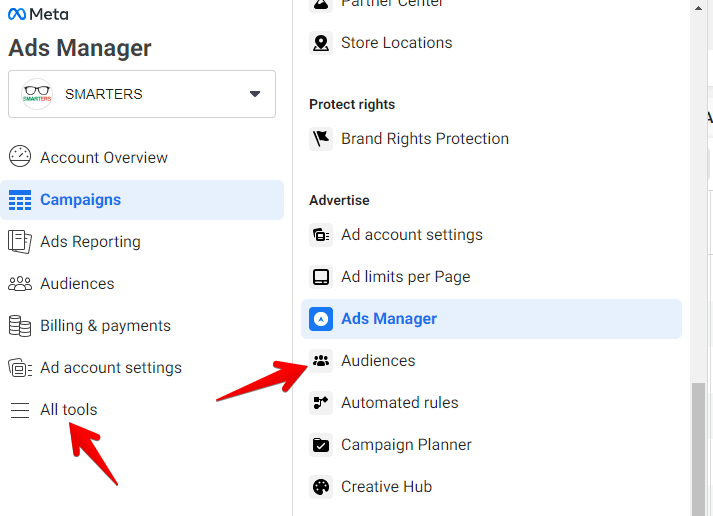Viewport: 713px width, 516px height.
Task: Click the Ad limits per Page icon
Action: 321,277
